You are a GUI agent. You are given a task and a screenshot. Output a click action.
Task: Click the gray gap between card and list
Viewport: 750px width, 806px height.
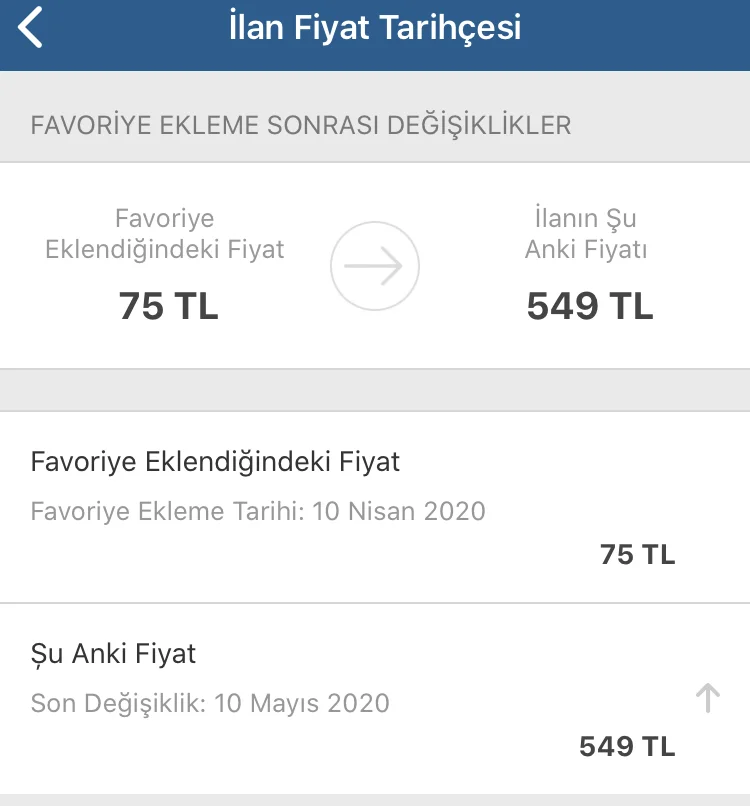coord(374,390)
